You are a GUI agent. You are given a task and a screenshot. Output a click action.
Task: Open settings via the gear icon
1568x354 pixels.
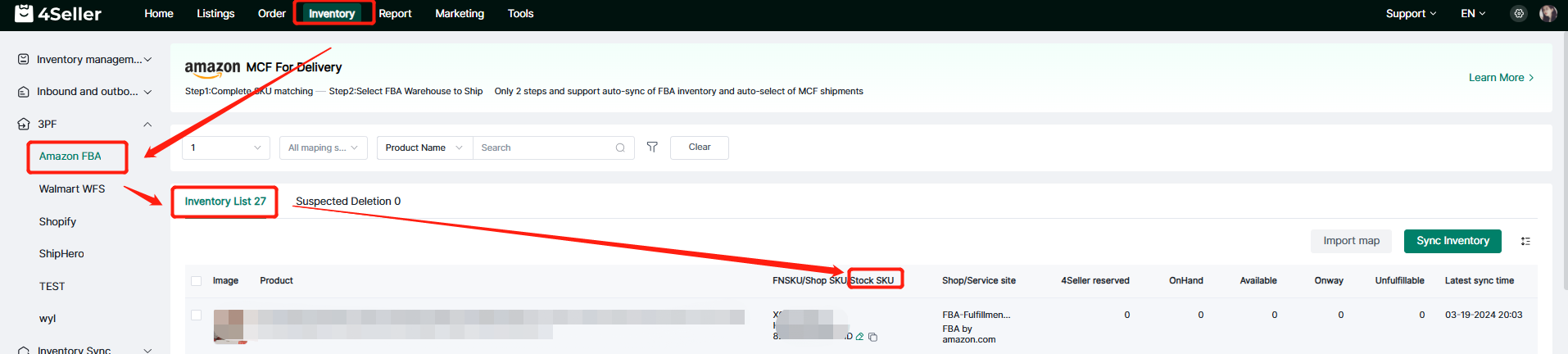point(1519,14)
